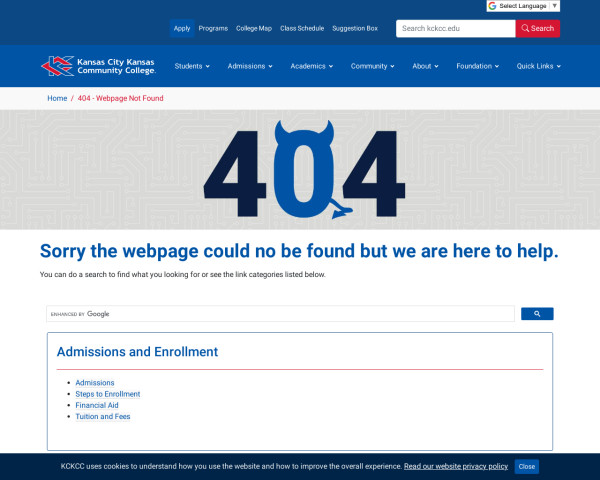Click the 404 - Webpage Not Found breadcrumb
Image resolution: width=600 pixels, height=480 pixels.
(121, 98)
